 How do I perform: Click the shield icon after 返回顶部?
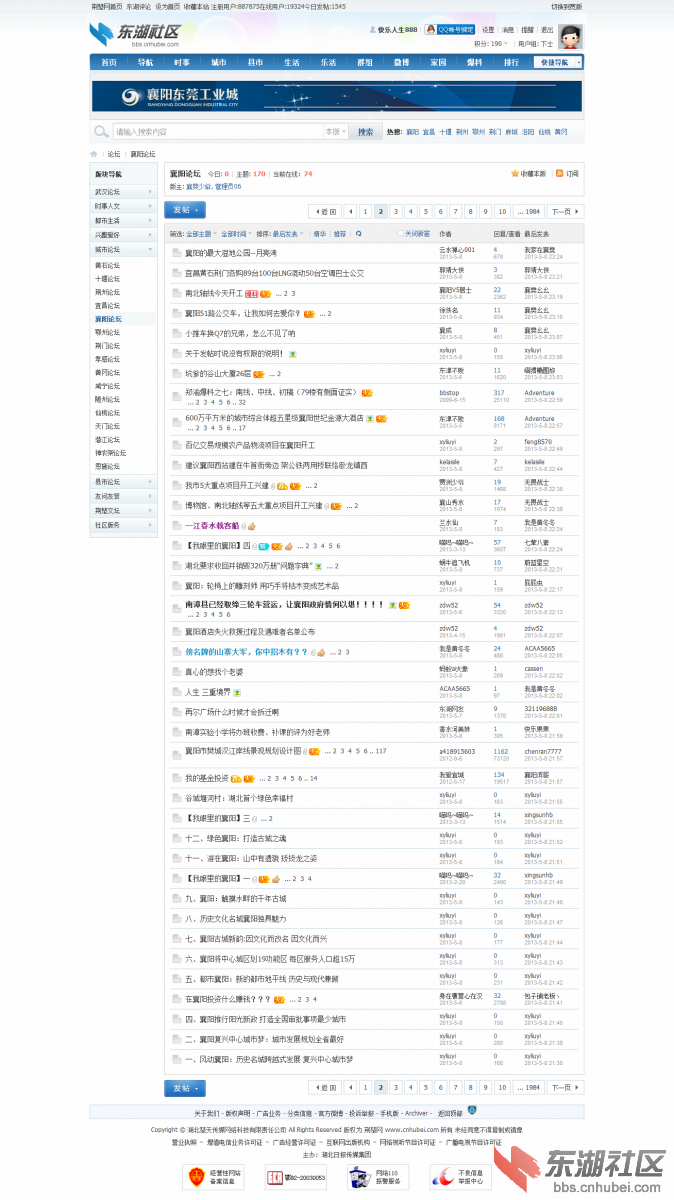472,1110
